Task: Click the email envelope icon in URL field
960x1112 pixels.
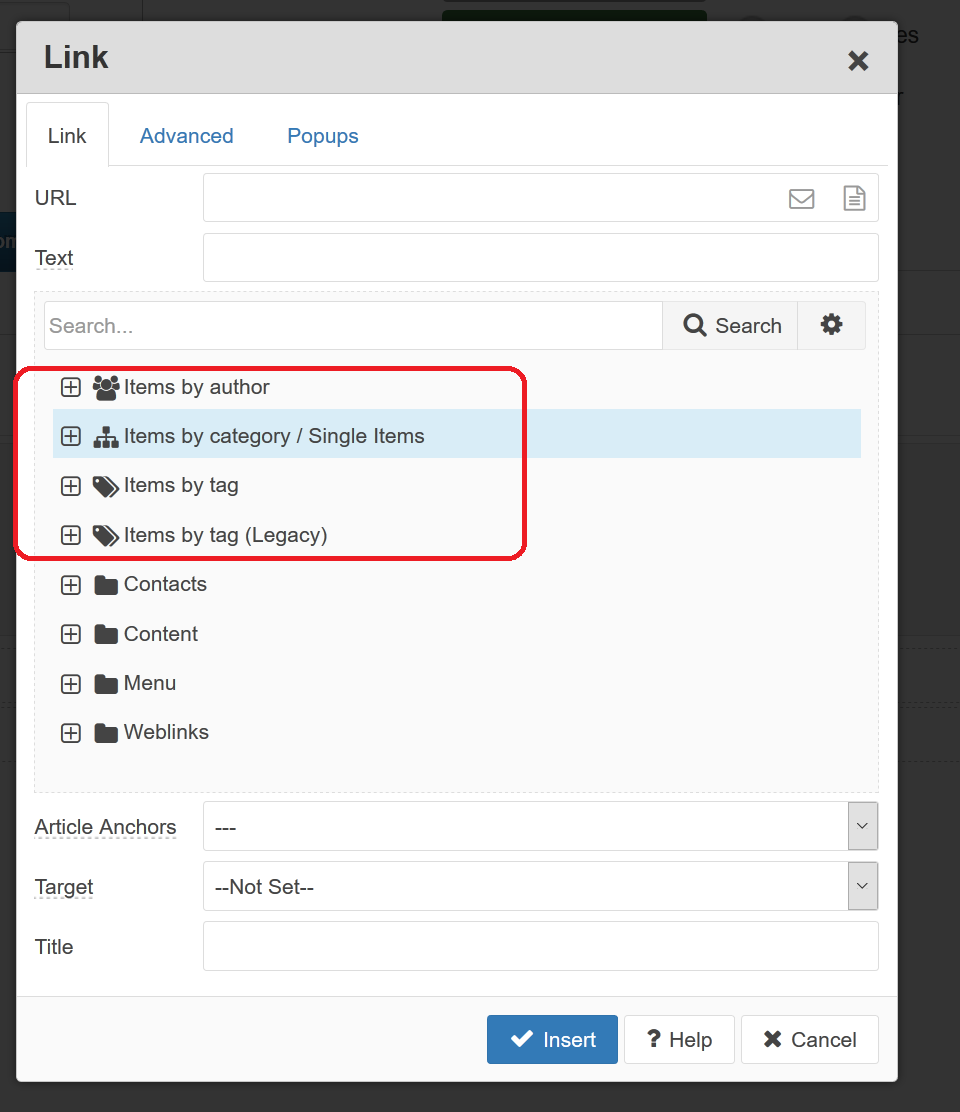Action: [801, 198]
